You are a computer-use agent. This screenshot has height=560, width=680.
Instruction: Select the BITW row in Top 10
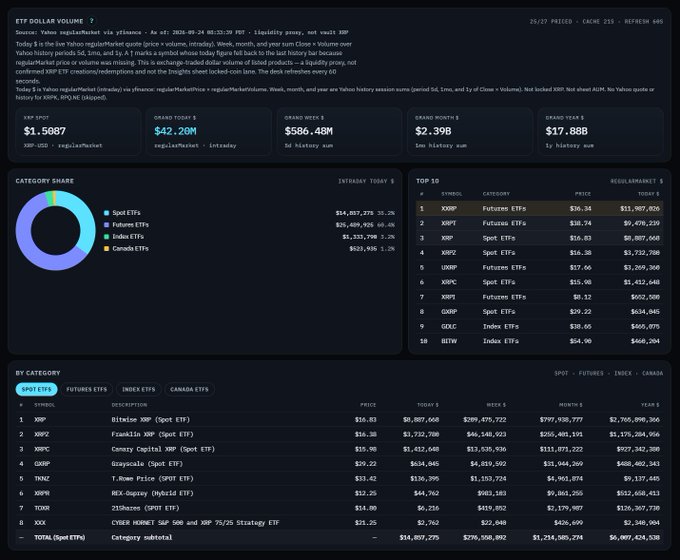coord(539,341)
